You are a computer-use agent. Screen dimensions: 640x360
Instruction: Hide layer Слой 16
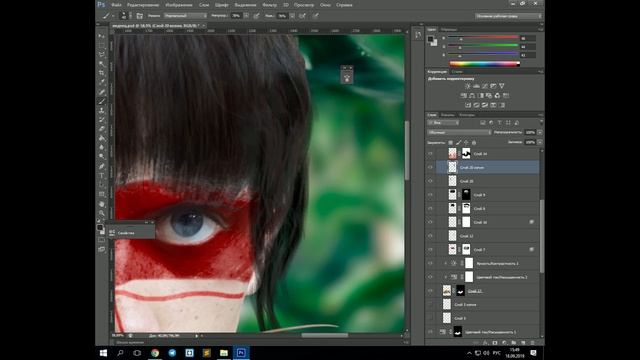tap(430, 222)
